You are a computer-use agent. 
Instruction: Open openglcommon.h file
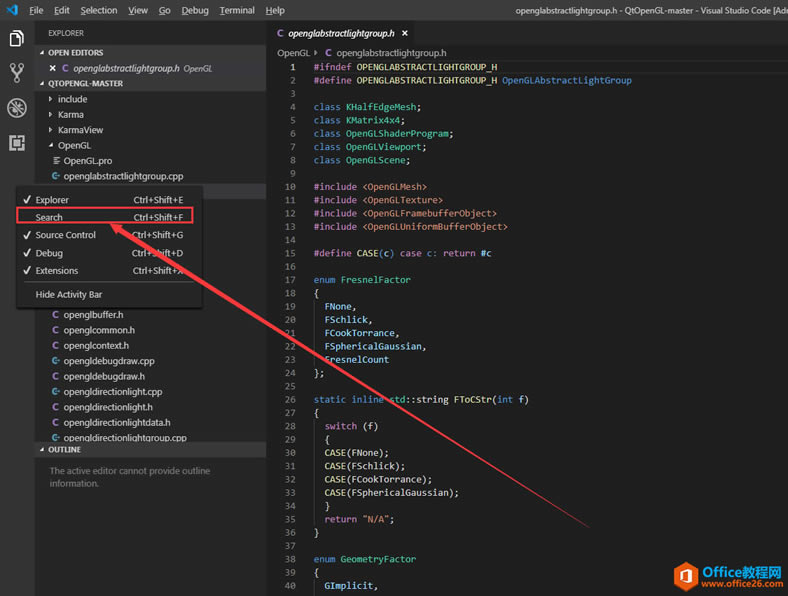pyautogui.click(x=99, y=330)
